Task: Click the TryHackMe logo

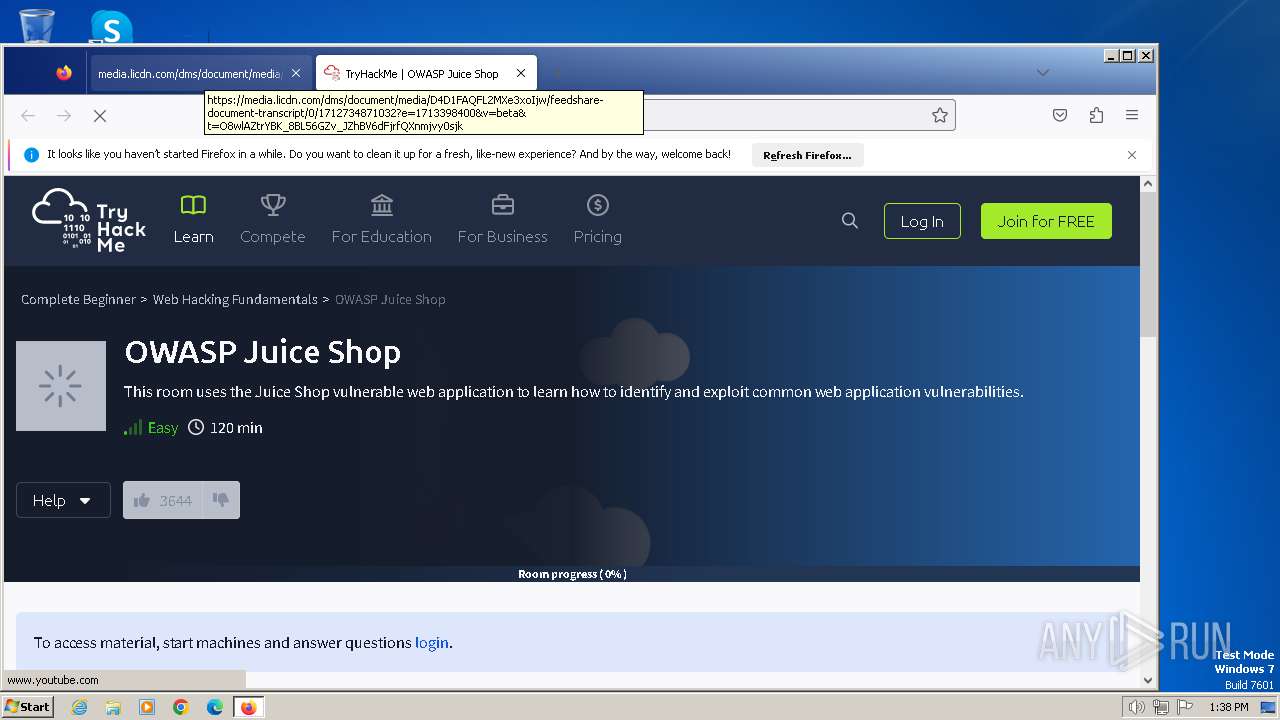Action: tap(89, 220)
